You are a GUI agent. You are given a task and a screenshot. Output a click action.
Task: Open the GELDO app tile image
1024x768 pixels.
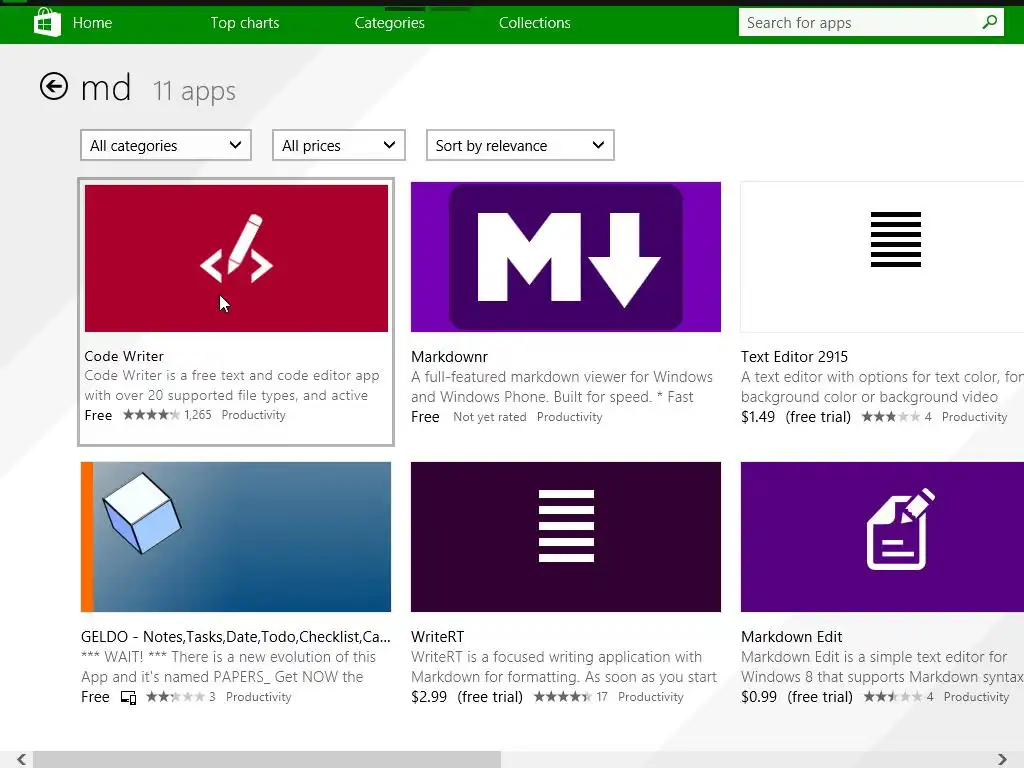236,537
